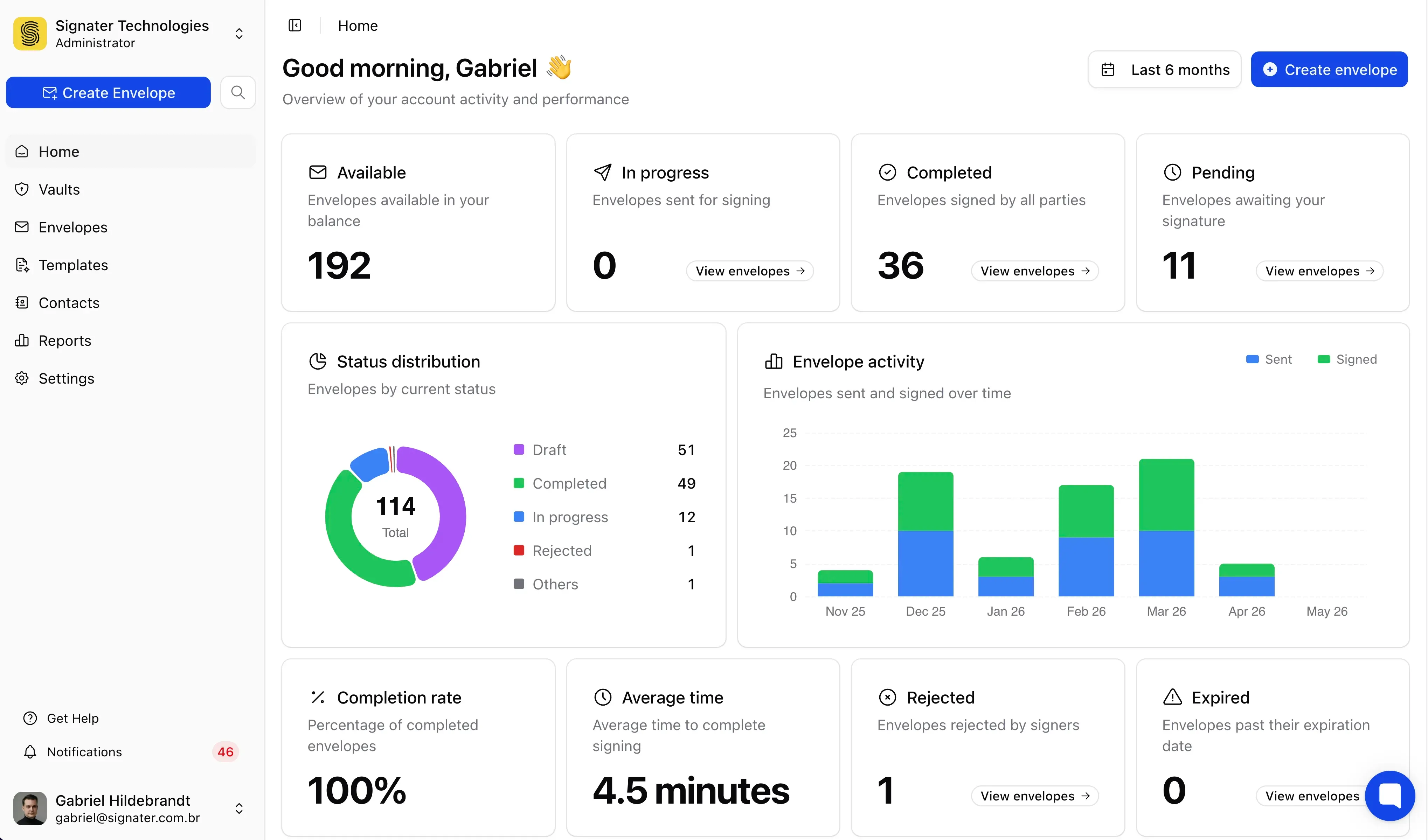This screenshot has width=1428, height=840.
Task: Open the sidebar search icon button
Action: click(238, 92)
